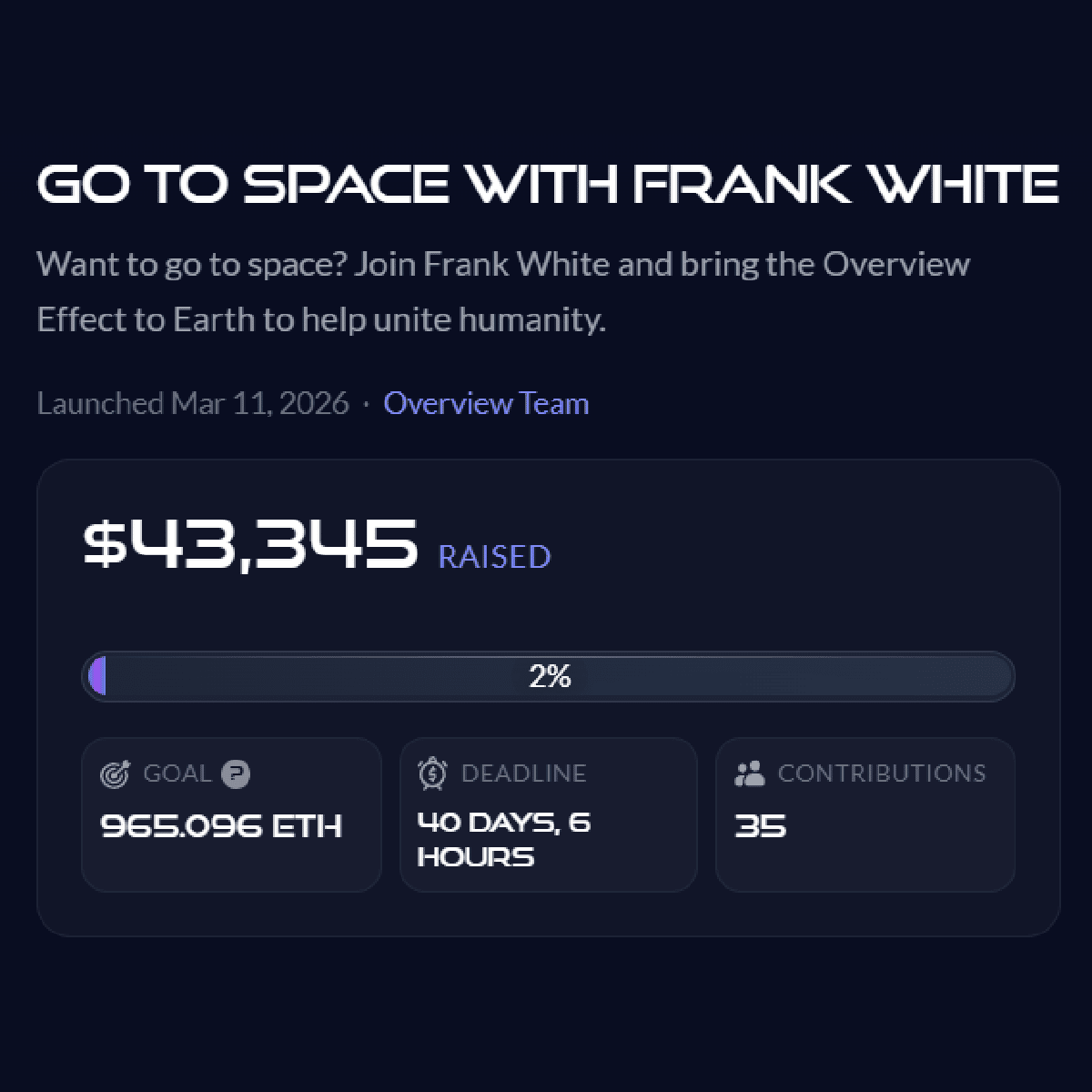Click the separator dot before Overview Team
The height and width of the screenshot is (1092, 1092).
pyautogui.click(x=366, y=404)
